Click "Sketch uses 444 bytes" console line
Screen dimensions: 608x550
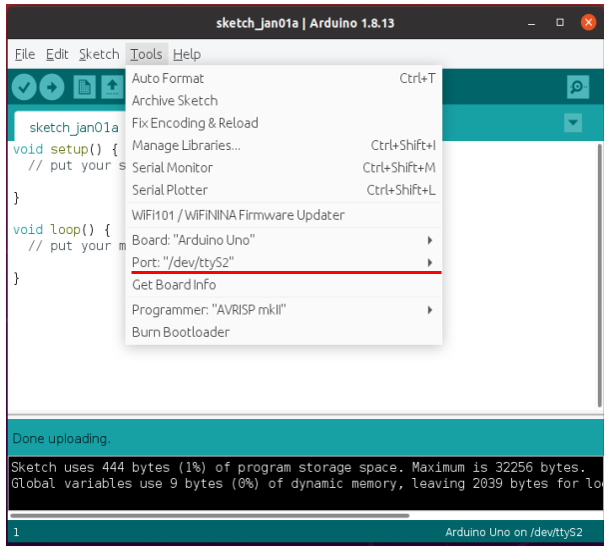pyautogui.click(x=298, y=467)
